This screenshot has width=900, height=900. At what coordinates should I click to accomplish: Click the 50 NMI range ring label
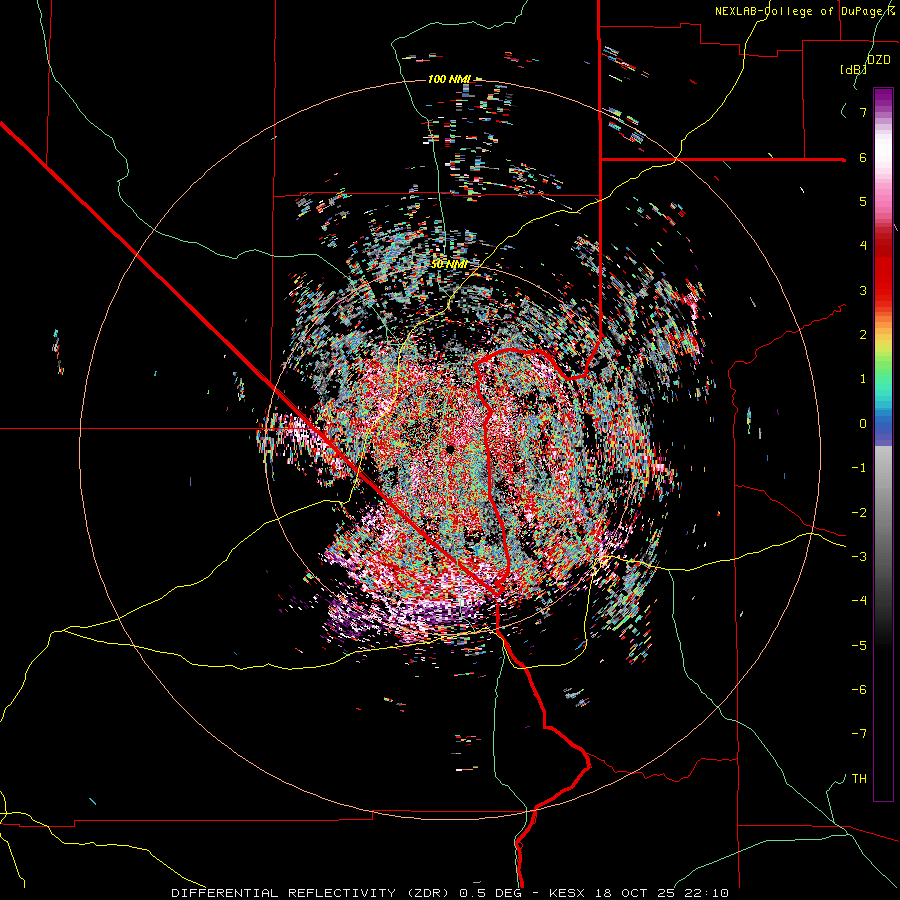point(449,264)
